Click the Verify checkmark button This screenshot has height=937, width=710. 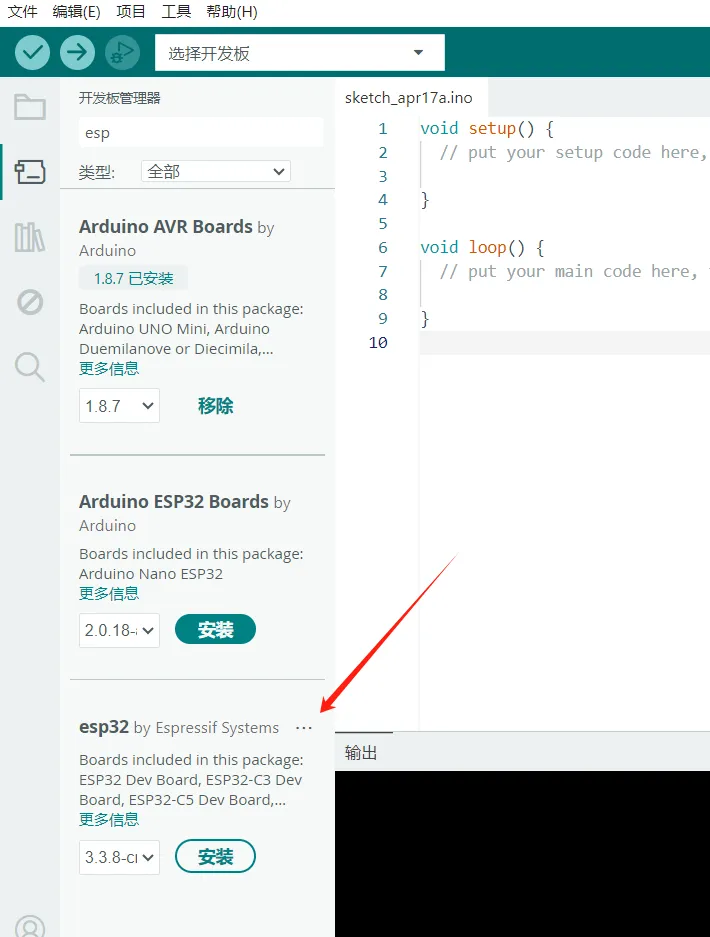(33, 52)
